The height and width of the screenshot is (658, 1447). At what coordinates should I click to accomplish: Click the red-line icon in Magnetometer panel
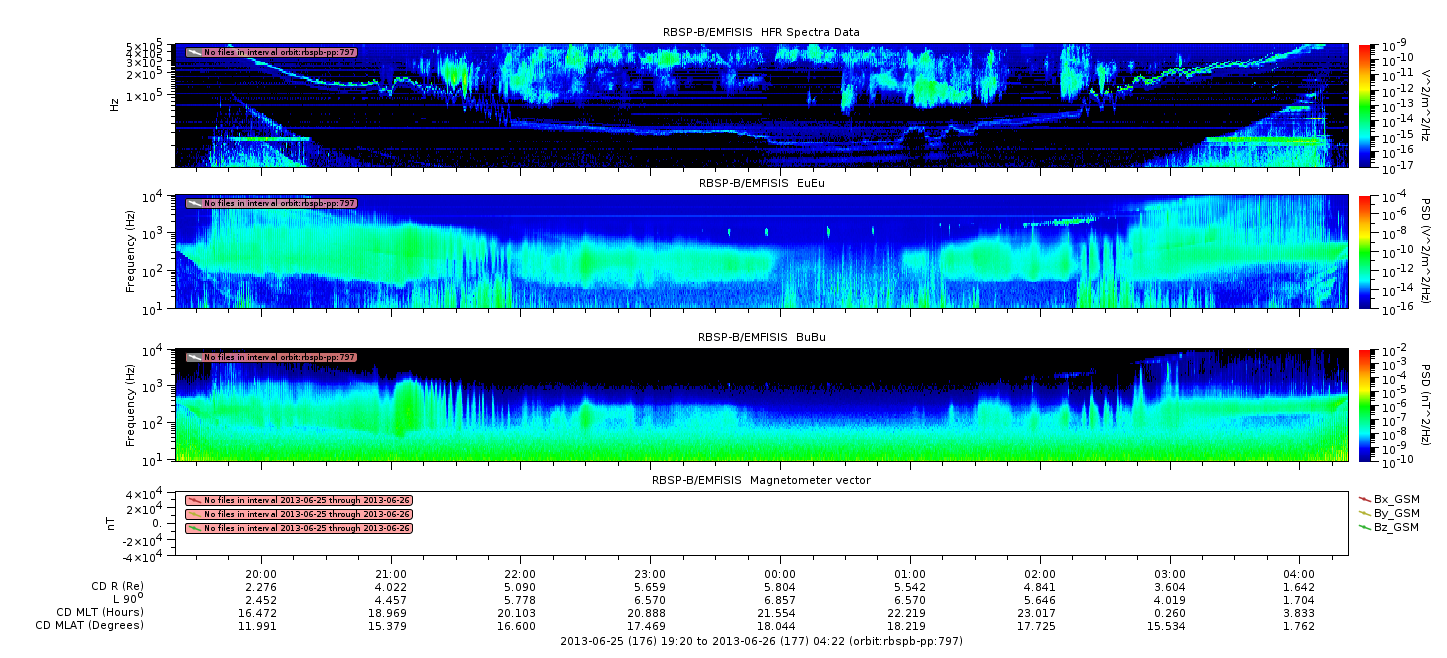pyautogui.click(x=194, y=500)
